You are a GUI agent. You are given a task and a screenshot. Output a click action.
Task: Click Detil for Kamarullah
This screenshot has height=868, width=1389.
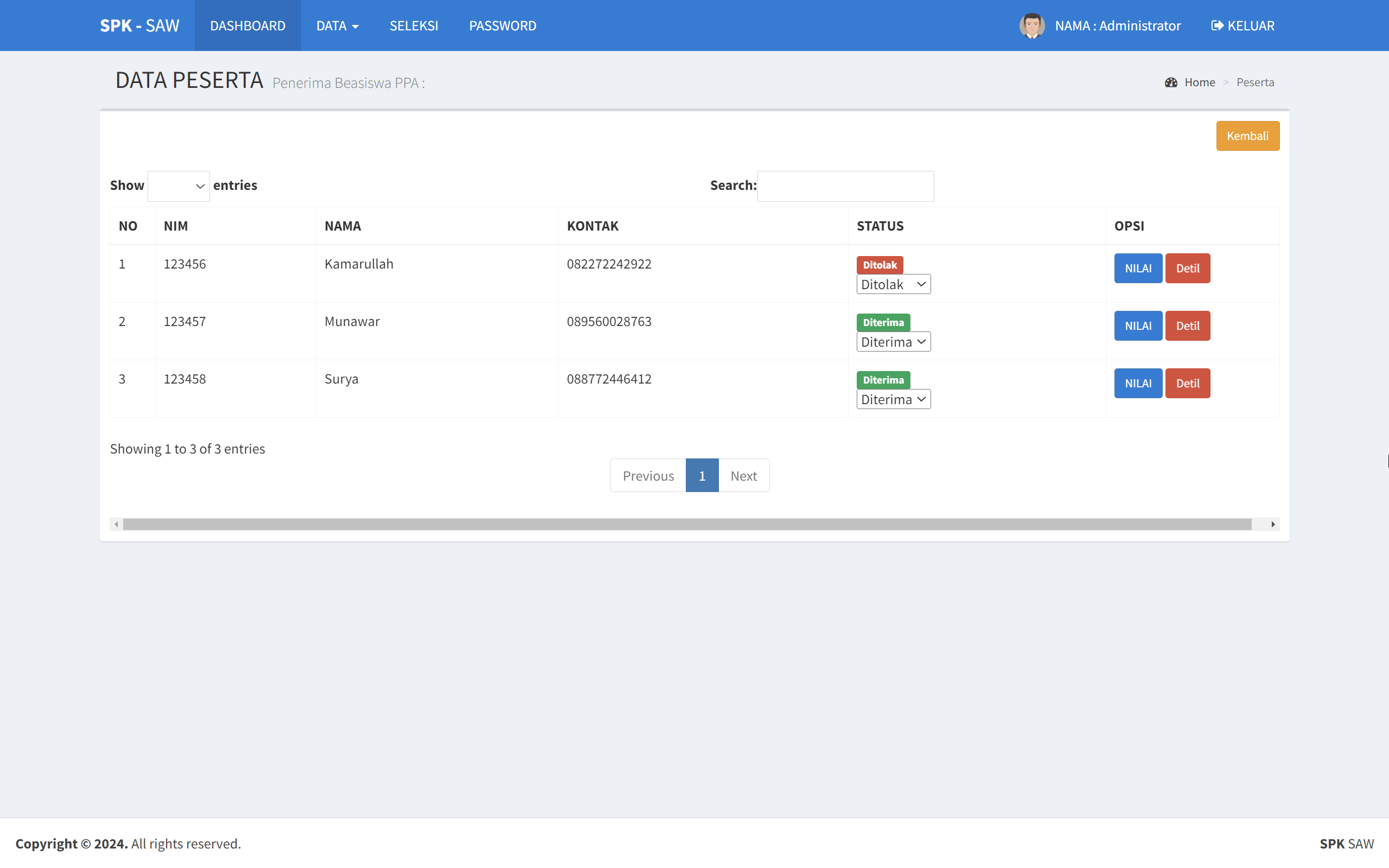click(1188, 268)
